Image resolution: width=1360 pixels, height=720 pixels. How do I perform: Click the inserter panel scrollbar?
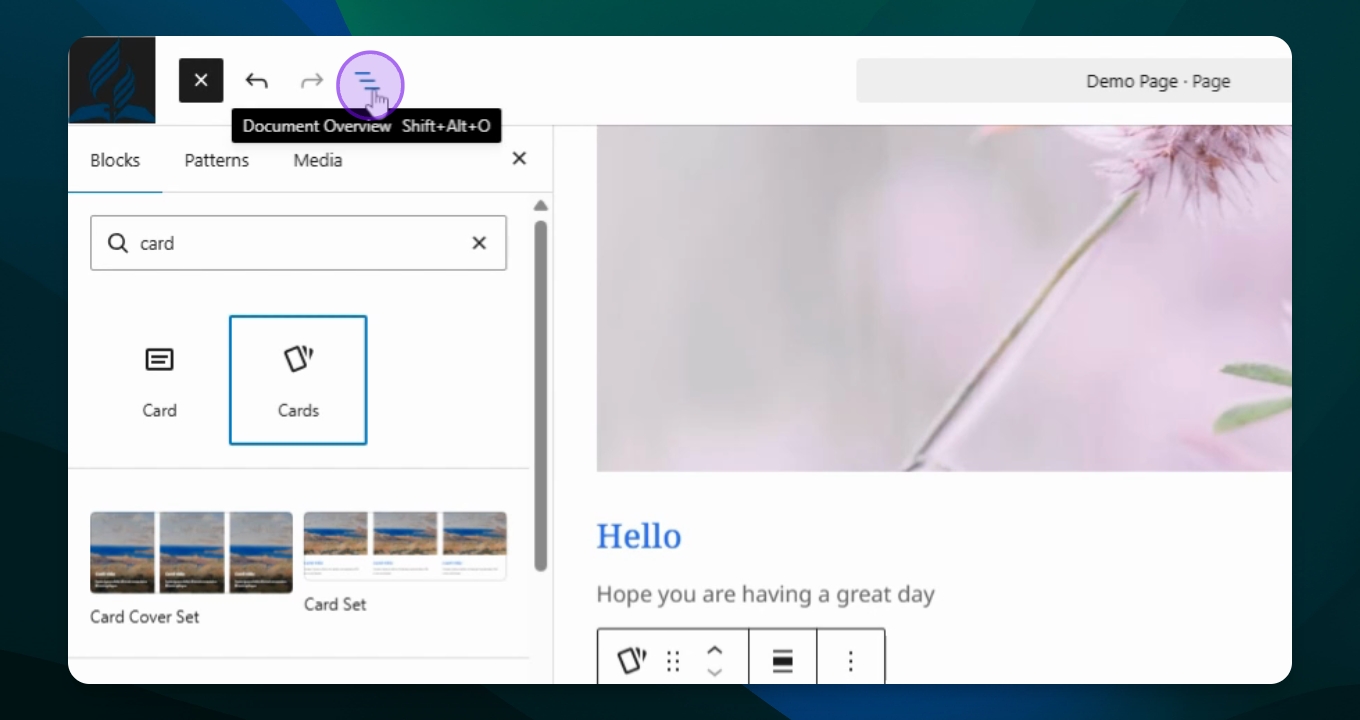541,395
